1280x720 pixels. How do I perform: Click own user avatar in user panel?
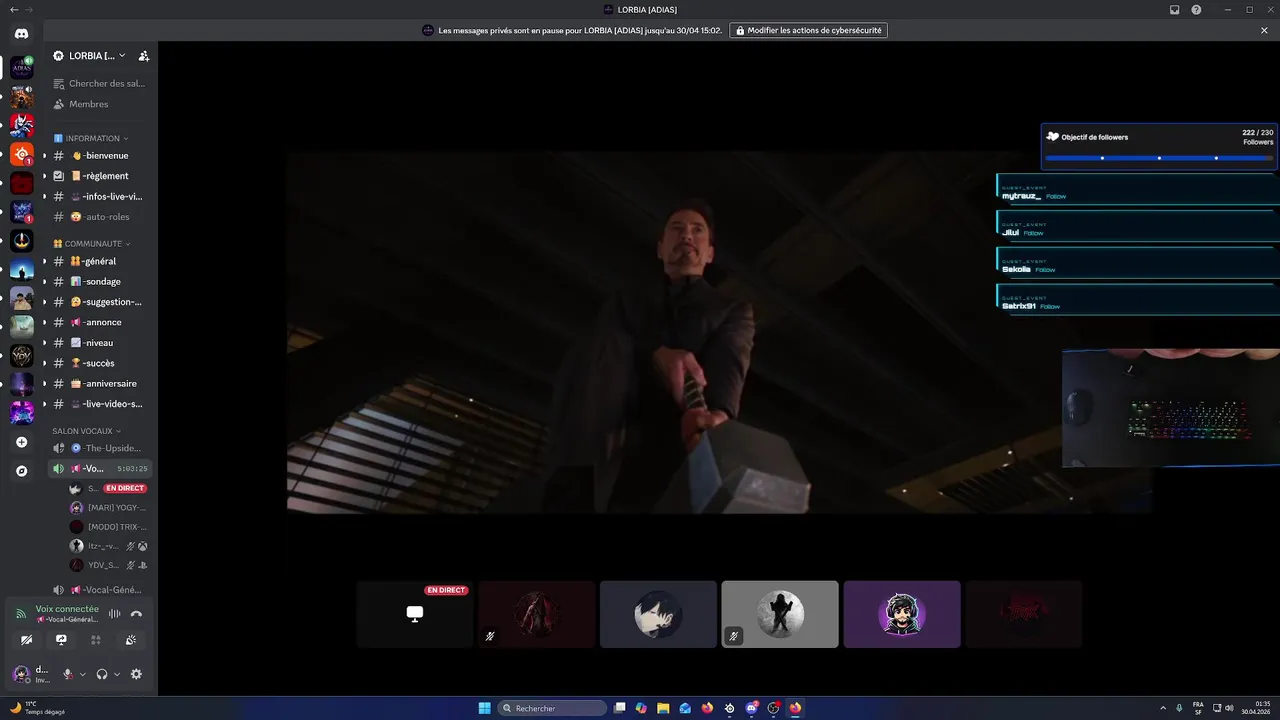tap(21, 674)
